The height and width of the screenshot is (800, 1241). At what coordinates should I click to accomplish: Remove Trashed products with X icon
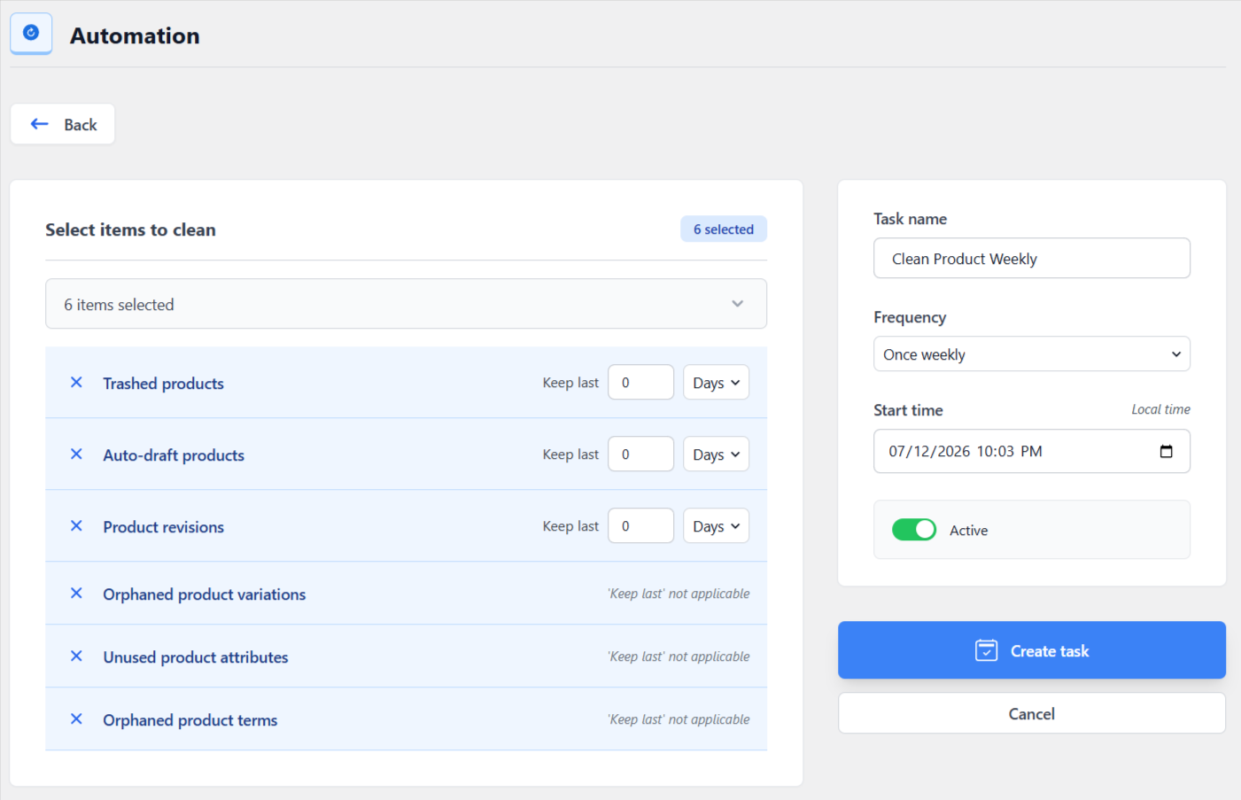[x=76, y=382]
